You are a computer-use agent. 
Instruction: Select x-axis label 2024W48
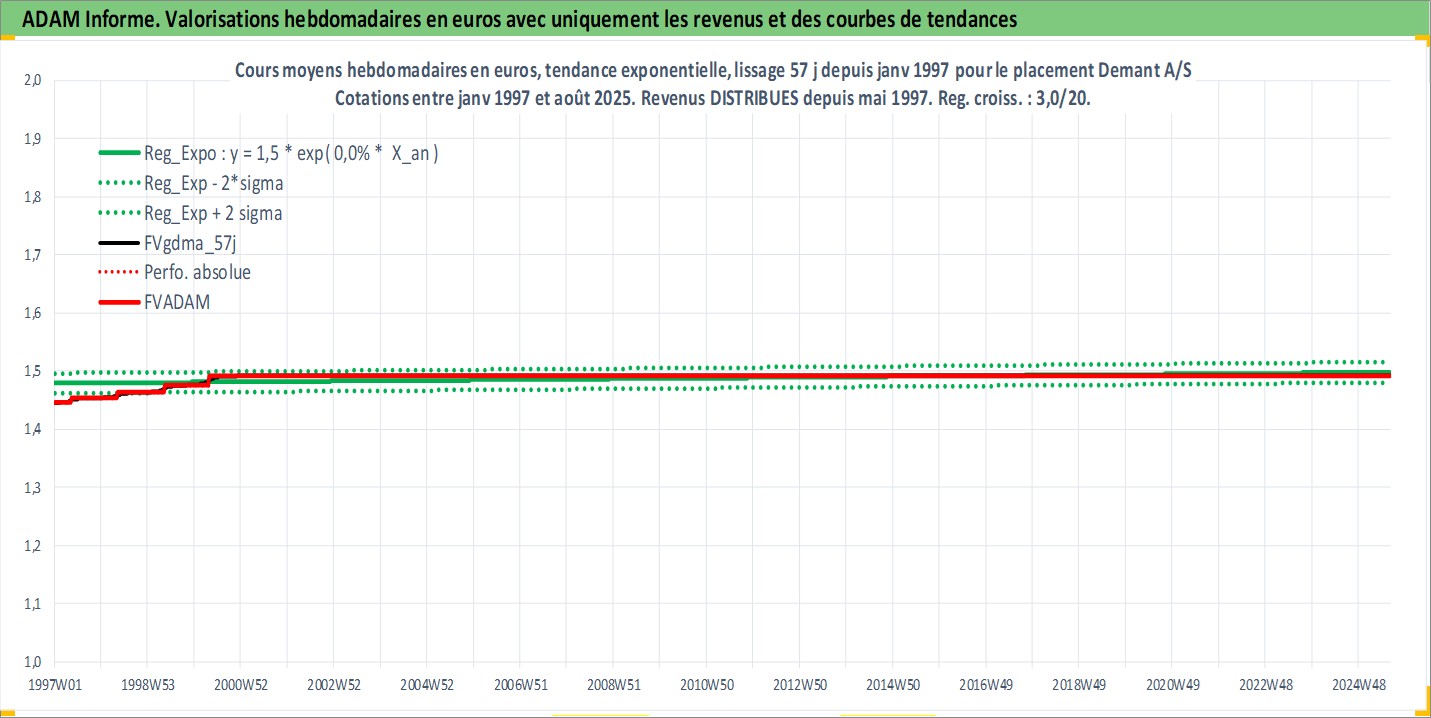[1358, 685]
